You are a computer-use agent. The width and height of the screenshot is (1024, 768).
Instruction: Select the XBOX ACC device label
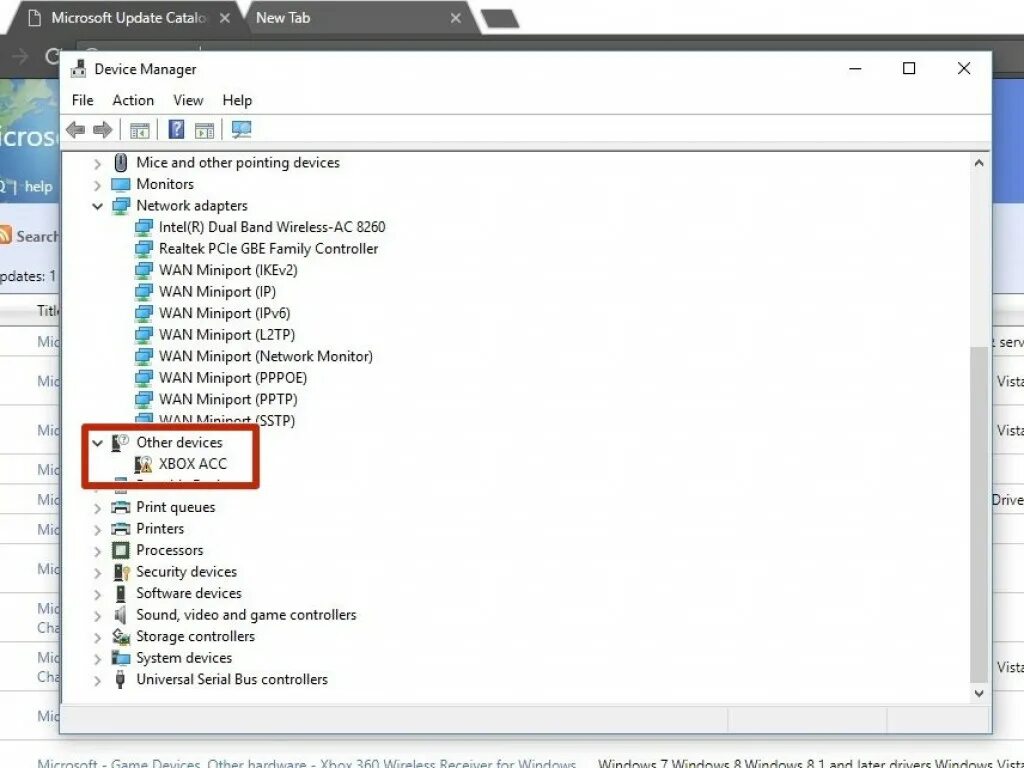[193, 464]
